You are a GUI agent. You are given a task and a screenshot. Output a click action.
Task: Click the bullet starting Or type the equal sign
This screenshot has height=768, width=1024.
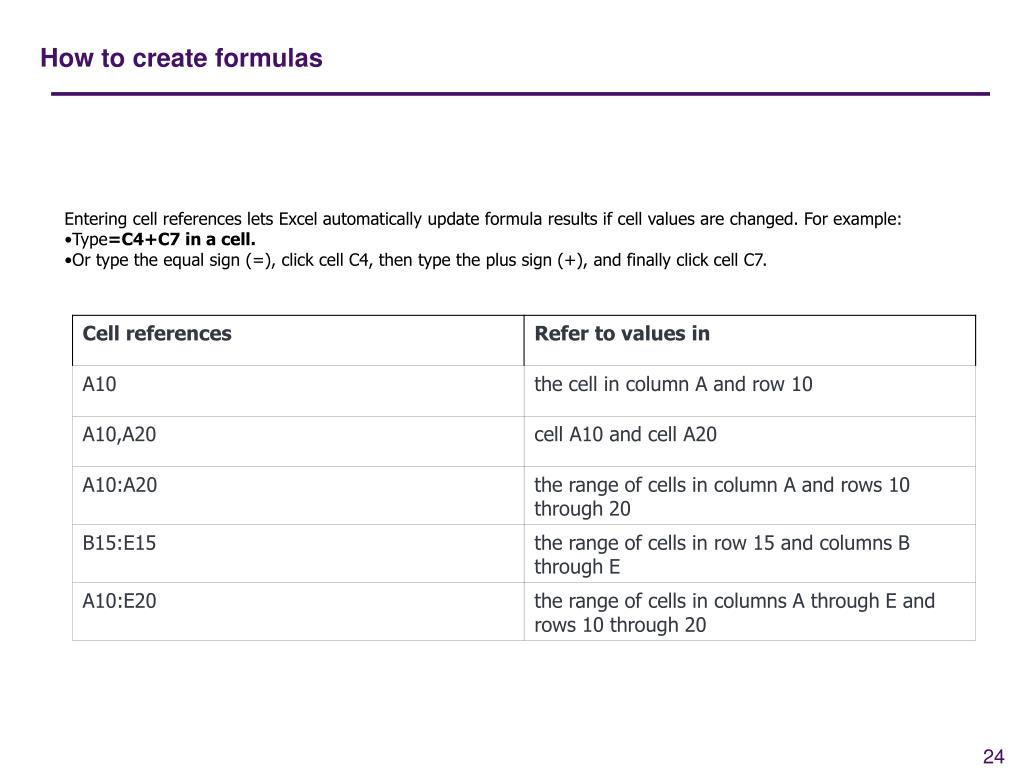pyautogui.click(x=416, y=261)
